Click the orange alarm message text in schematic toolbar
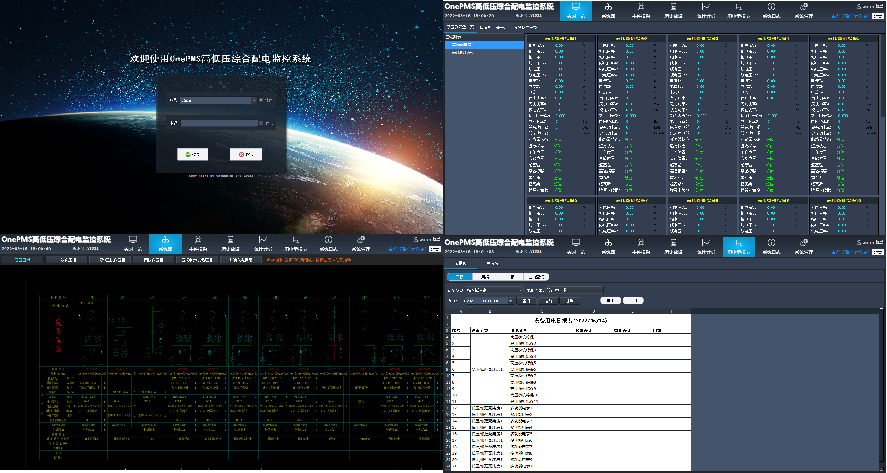The height and width of the screenshot is (473, 887). (308, 260)
